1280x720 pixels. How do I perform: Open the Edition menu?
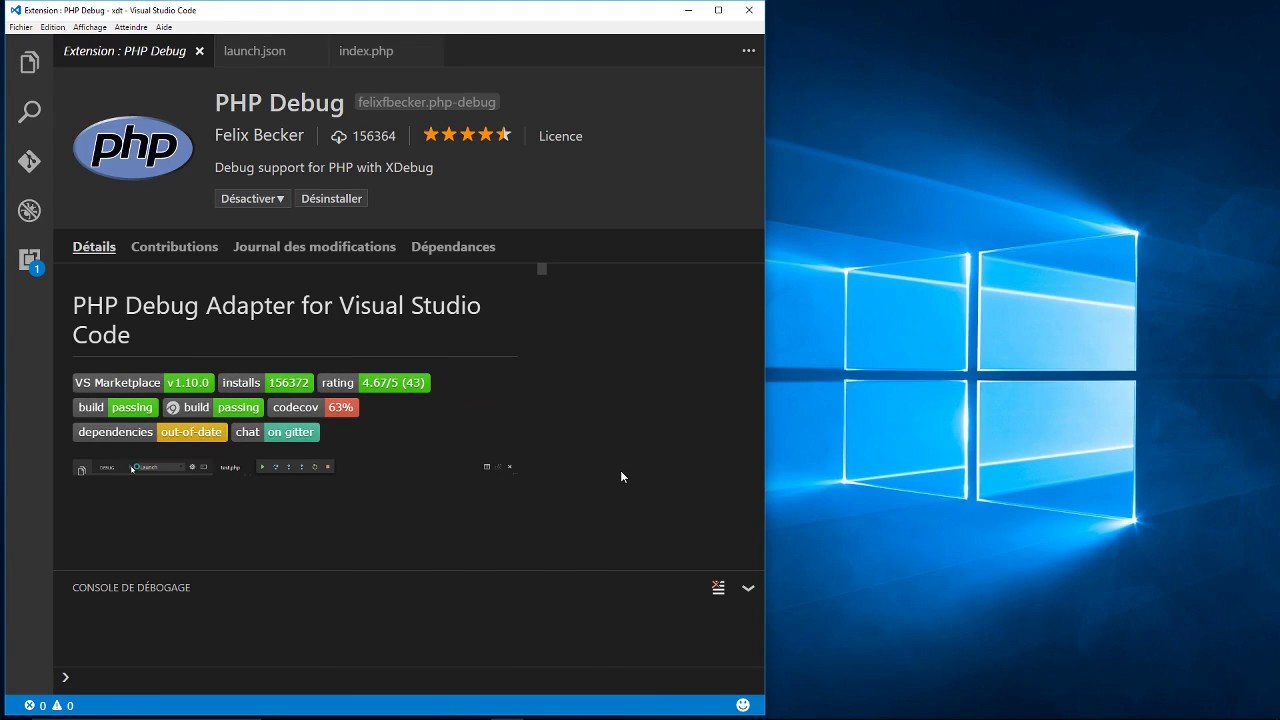[x=53, y=27]
